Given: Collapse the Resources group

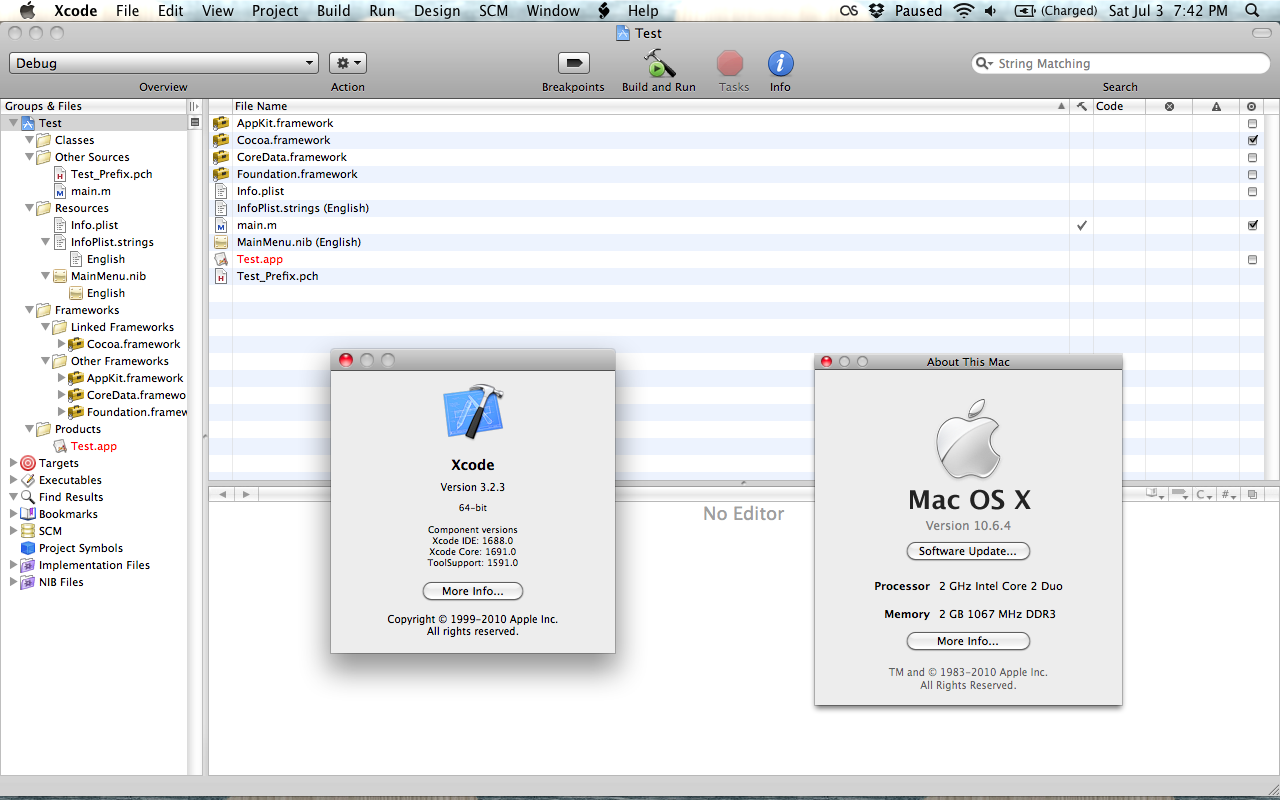Looking at the screenshot, I should pos(29,208).
